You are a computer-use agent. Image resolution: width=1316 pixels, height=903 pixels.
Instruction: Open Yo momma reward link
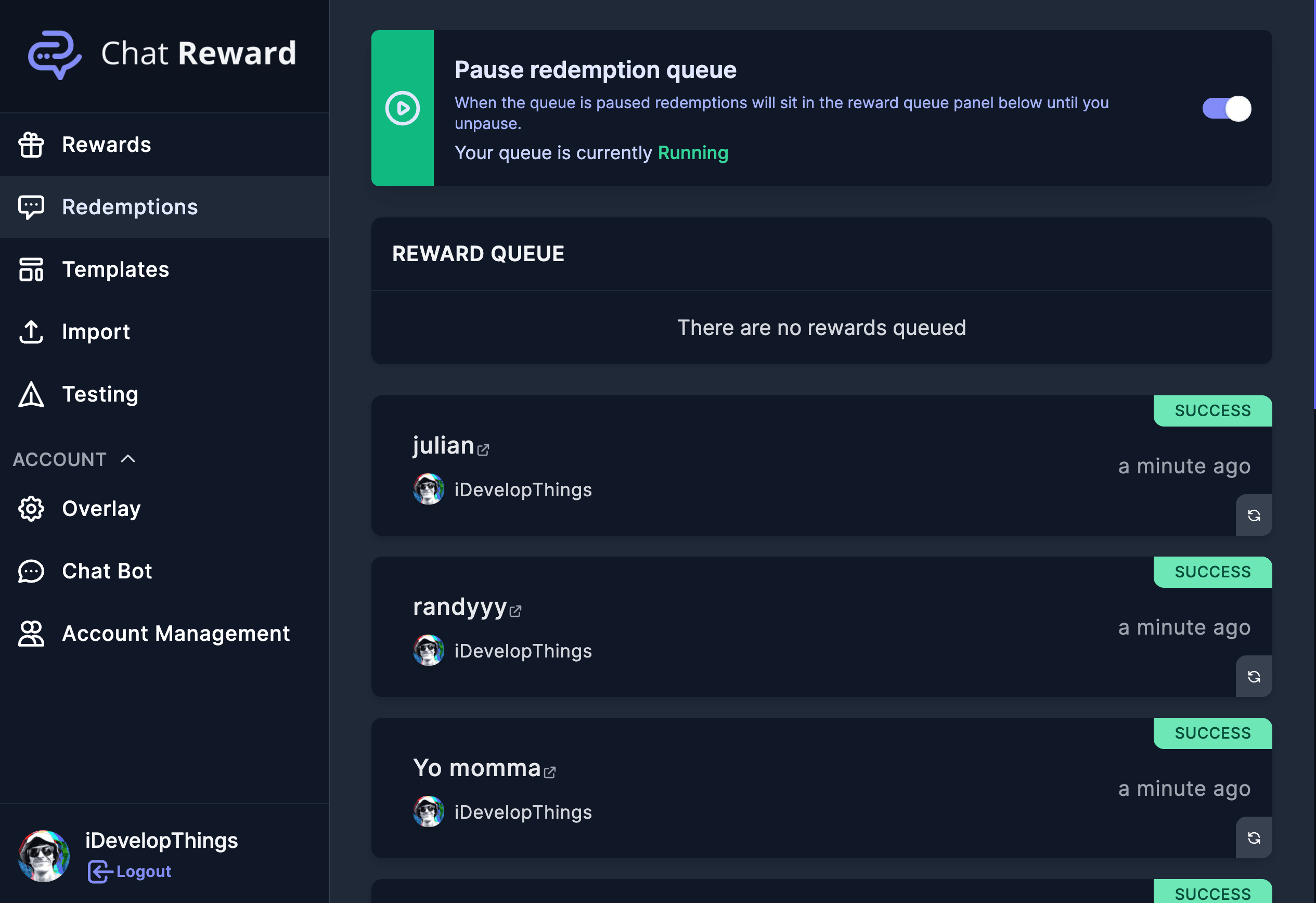click(x=549, y=772)
